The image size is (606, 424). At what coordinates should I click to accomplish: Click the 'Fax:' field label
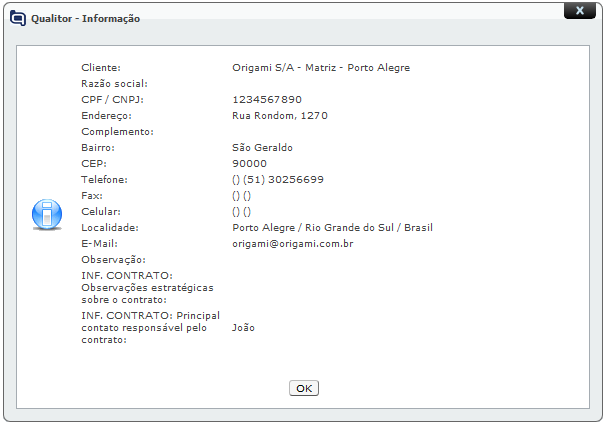click(x=91, y=195)
